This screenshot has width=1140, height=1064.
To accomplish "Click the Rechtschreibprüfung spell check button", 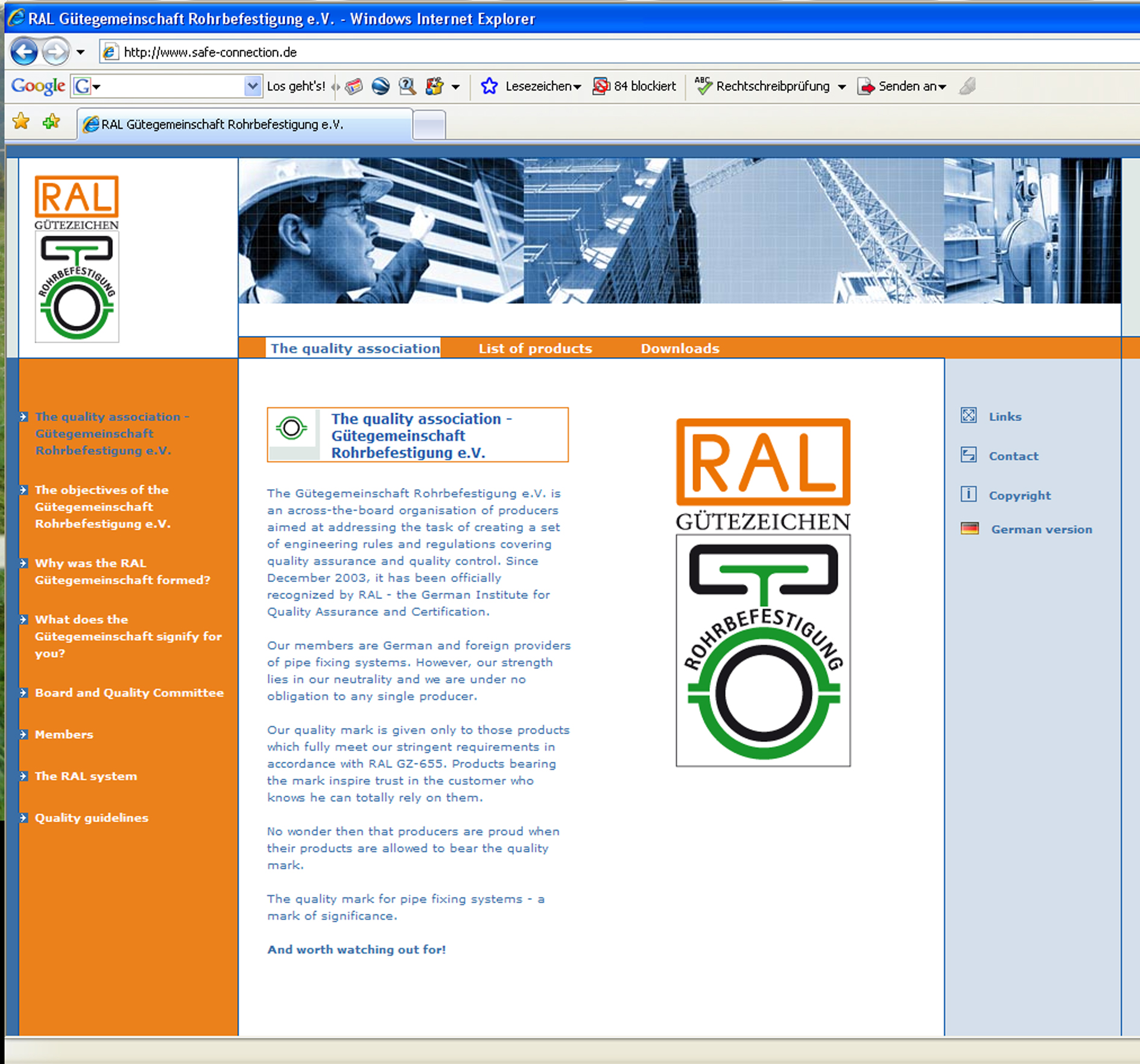I will coord(763,86).
